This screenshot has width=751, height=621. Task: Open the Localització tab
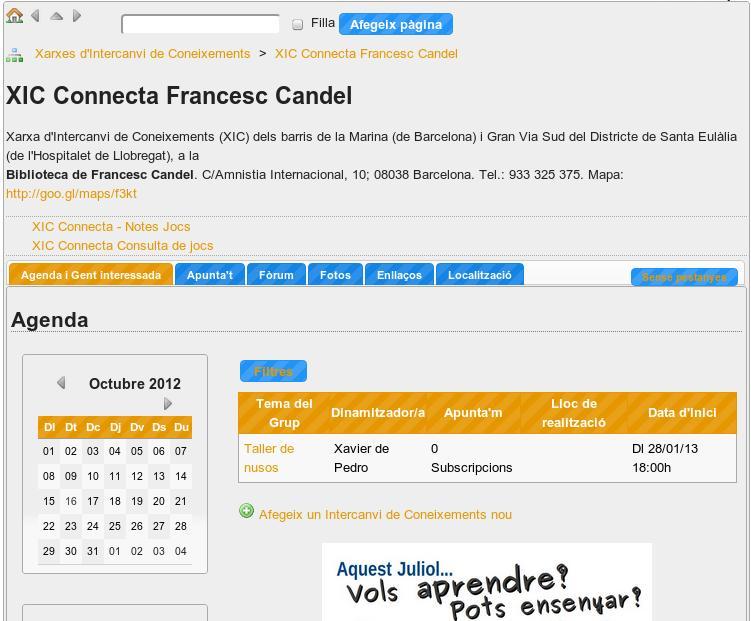479,275
